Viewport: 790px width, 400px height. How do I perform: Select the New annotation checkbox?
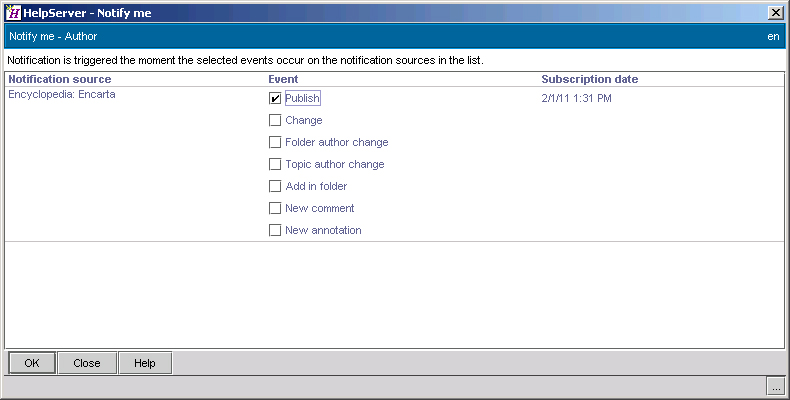(275, 230)
